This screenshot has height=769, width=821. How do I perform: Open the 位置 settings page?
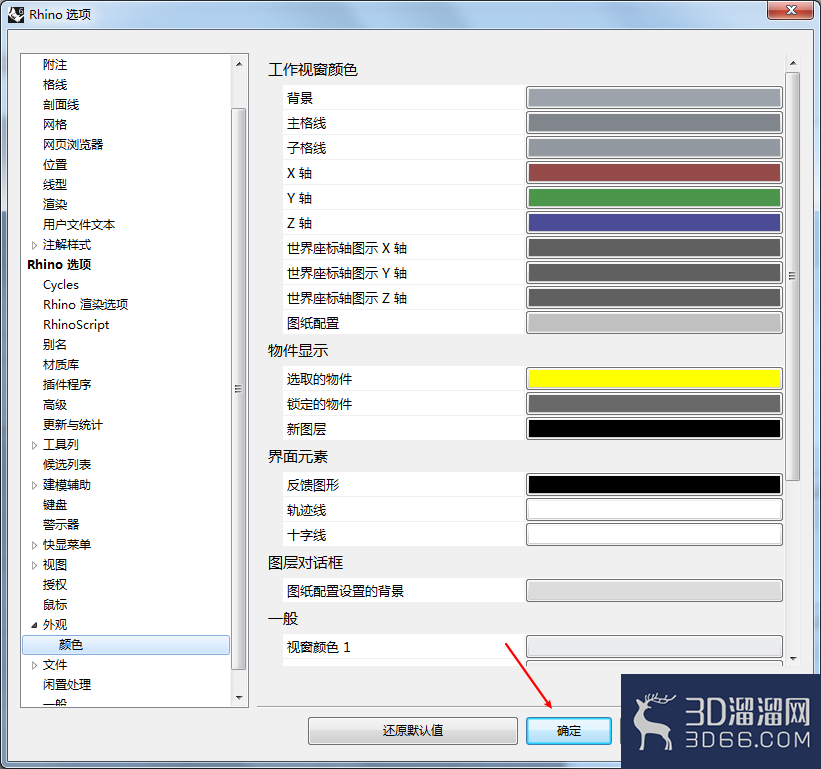coord(55,164)
